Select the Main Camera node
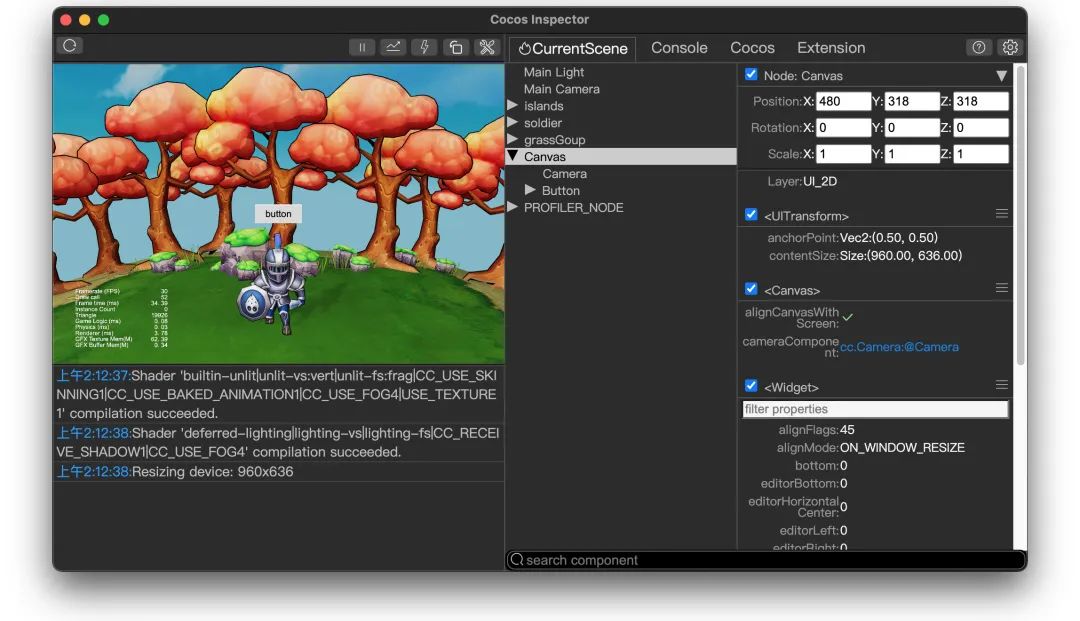Viewport: 1080px width, 621px height. click(x=561, y=89)
